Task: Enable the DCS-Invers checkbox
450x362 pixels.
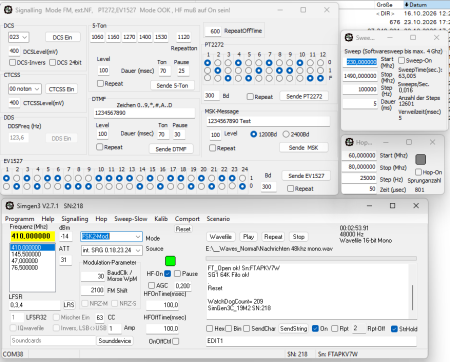Action: pyautogui.click(x=13, y=62)
